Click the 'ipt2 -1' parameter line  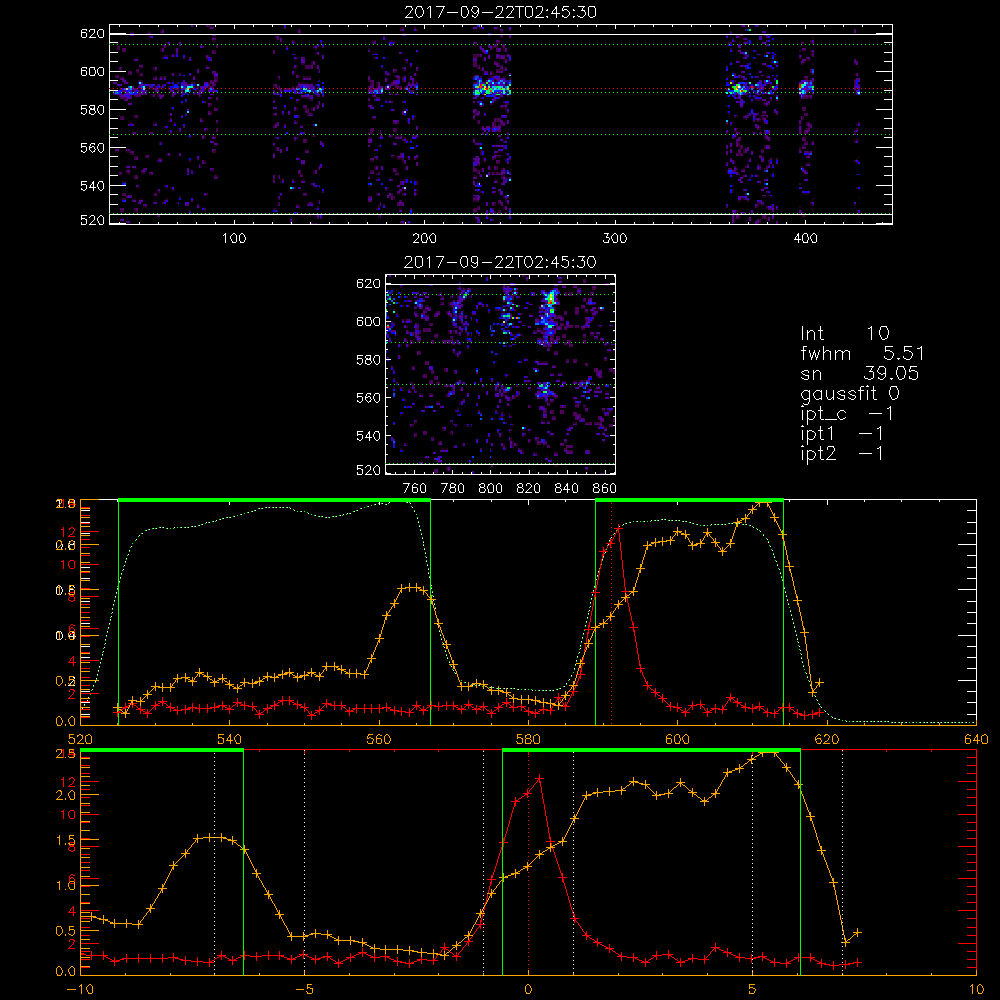tap(842, 453)
